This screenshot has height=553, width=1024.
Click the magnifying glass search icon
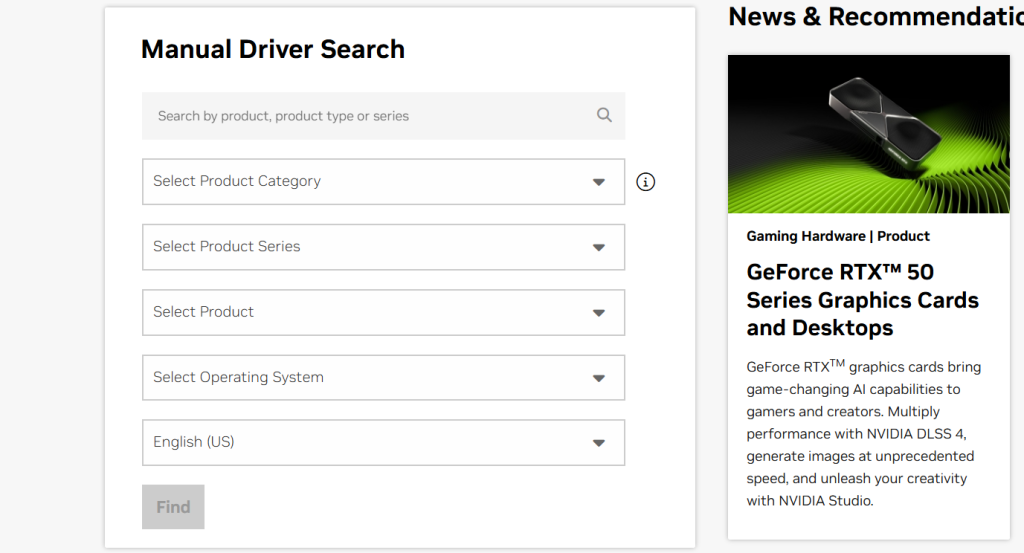[604, 115]
